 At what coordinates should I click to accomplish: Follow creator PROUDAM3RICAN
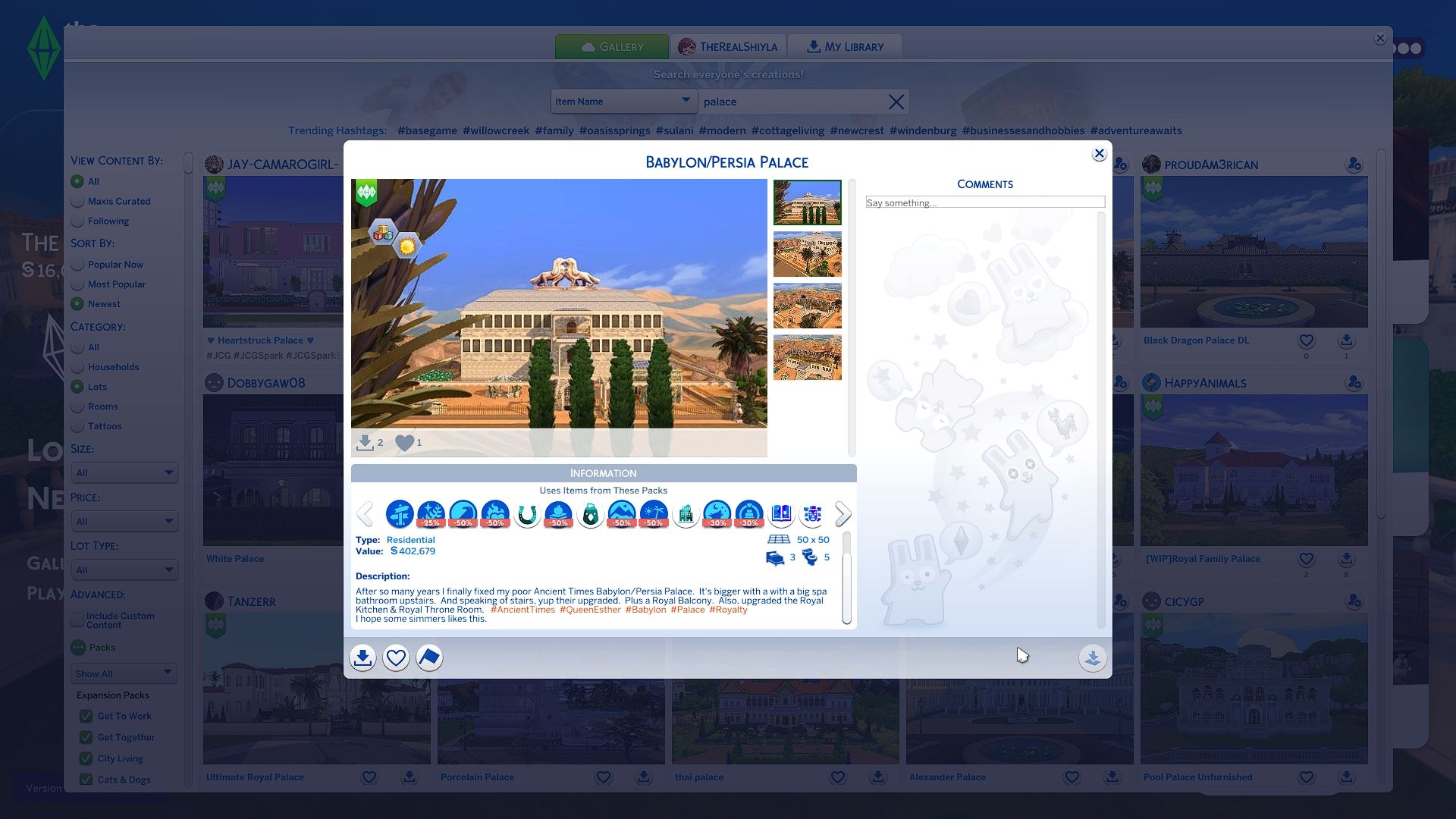click(x=1354, y=165)
